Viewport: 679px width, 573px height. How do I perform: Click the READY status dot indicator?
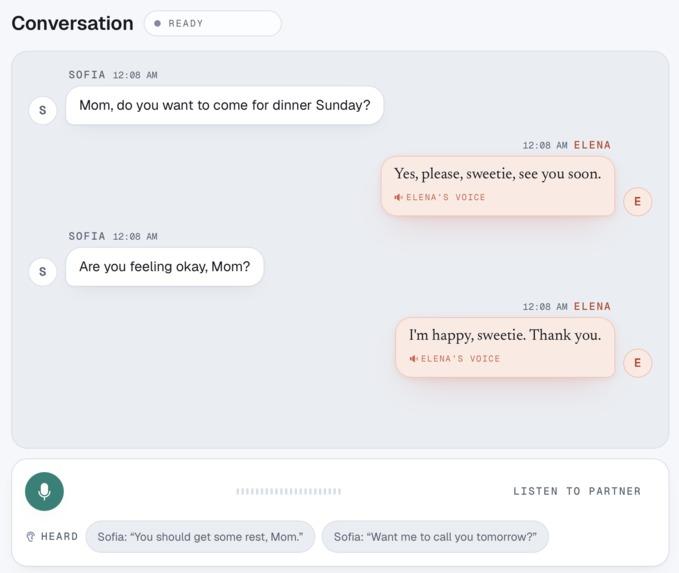pos(158,23)
